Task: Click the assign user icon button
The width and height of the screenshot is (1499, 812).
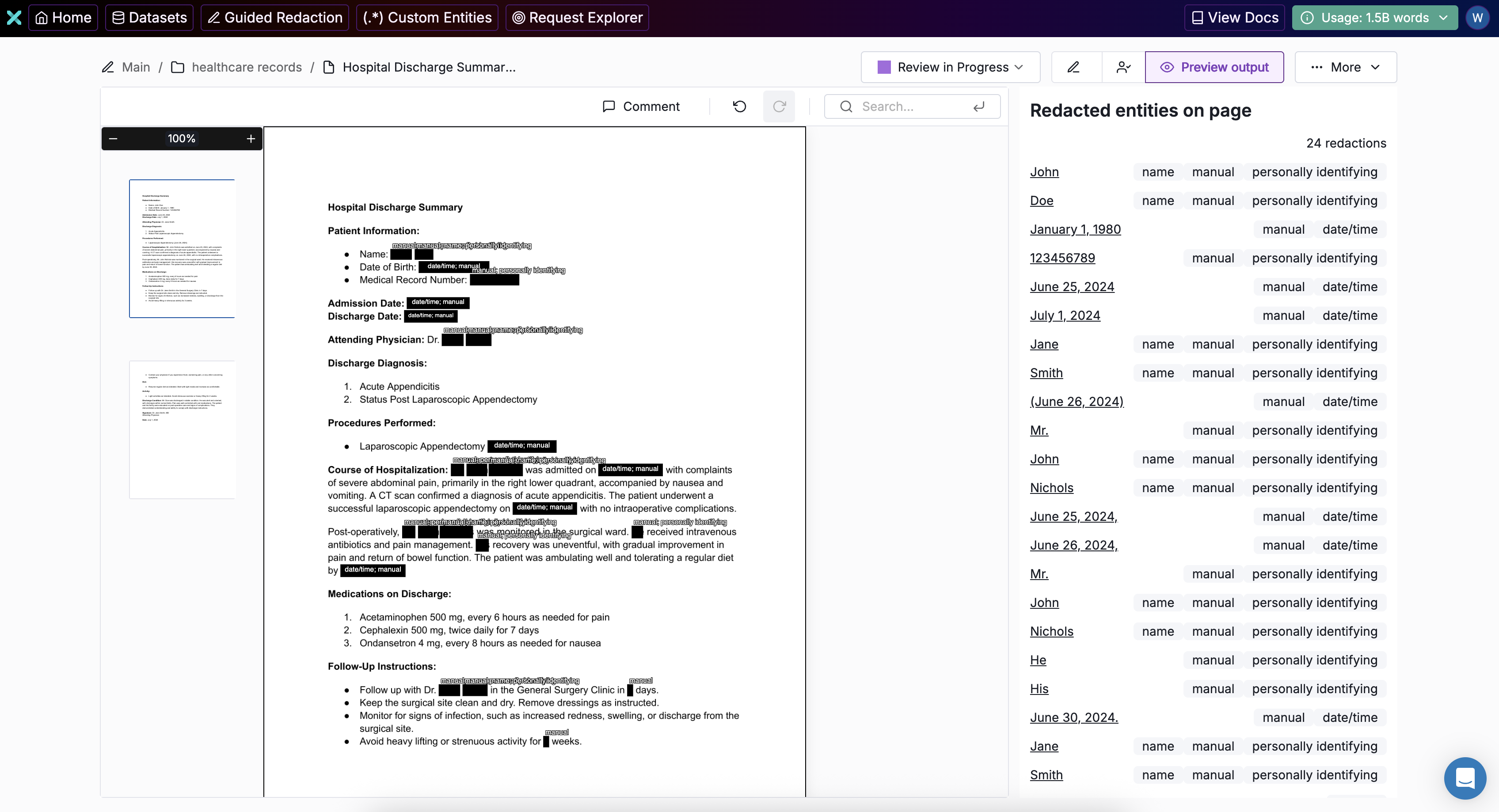Action: 1123,68
